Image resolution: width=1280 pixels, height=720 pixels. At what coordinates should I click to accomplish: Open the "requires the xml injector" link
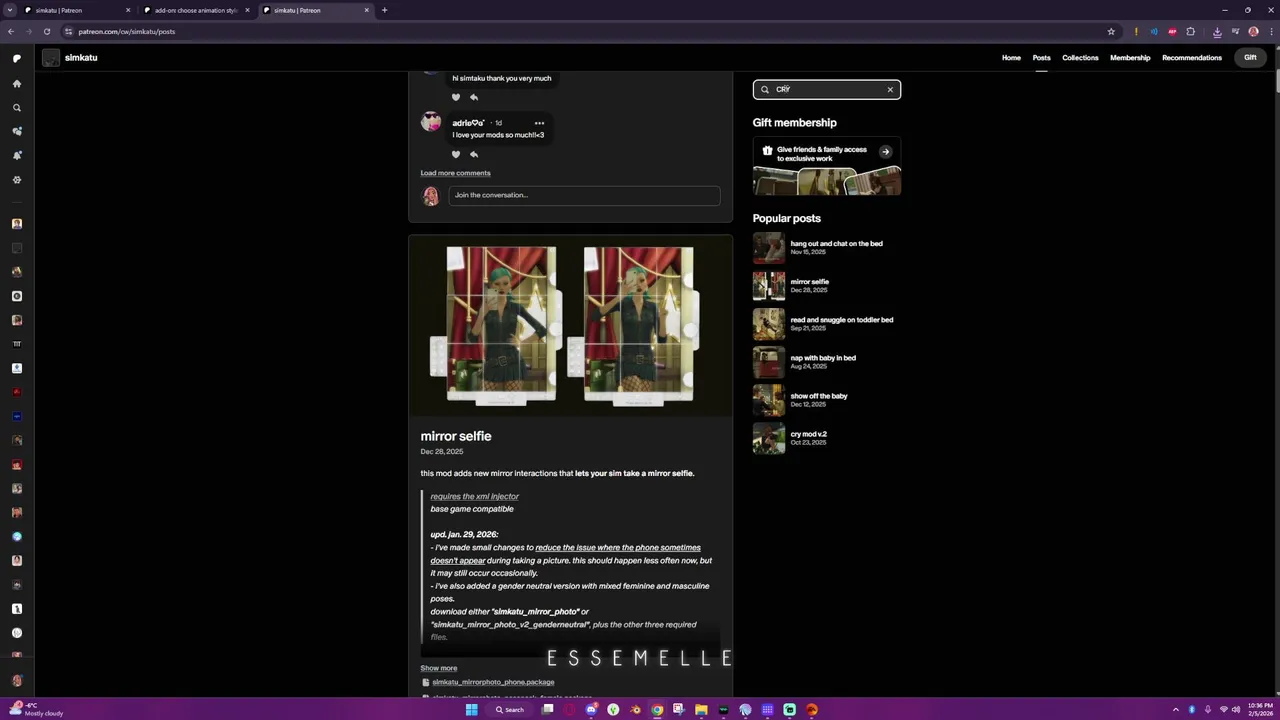(474, 496)
